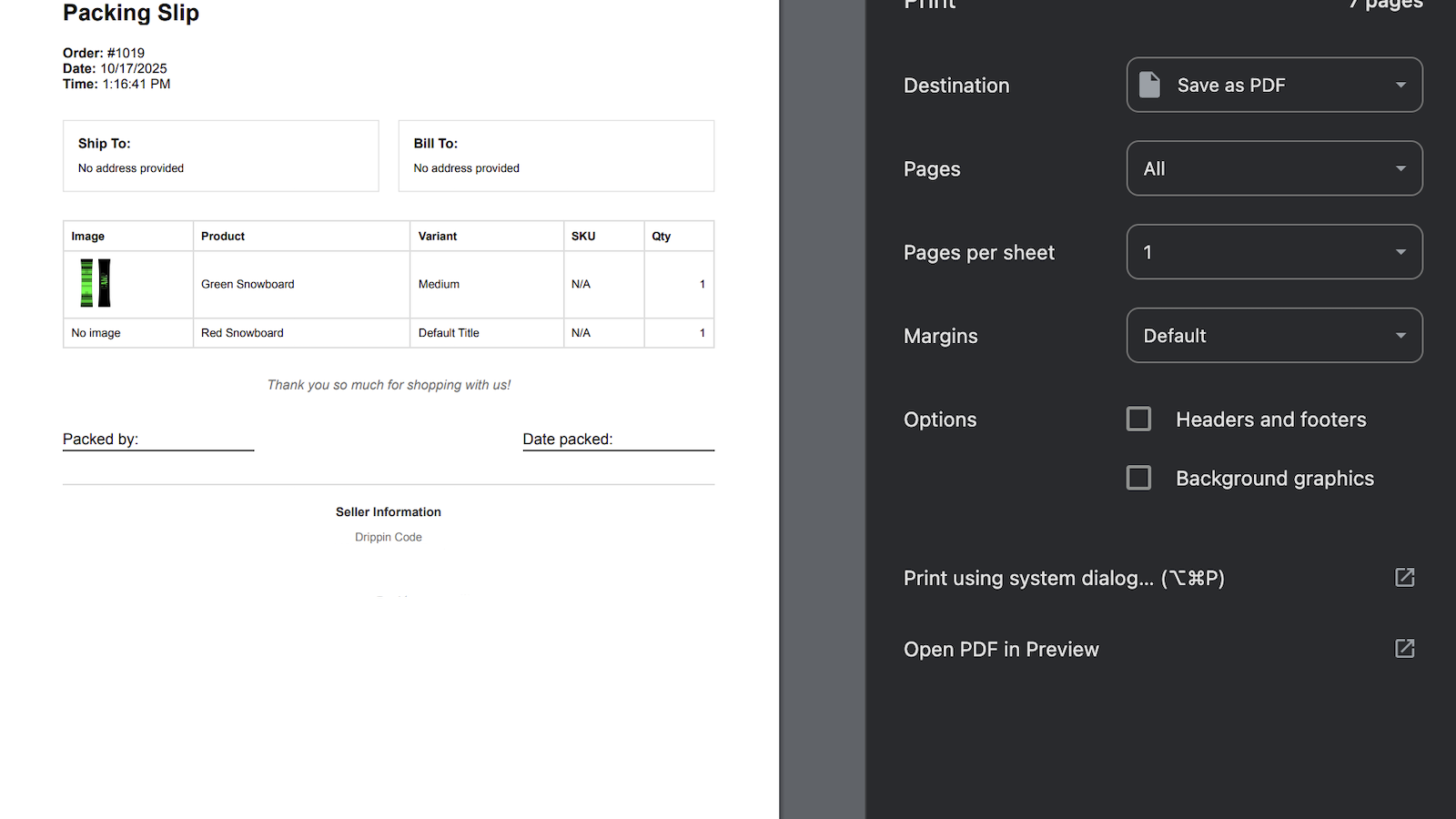Open the Margins dropdown showing Default
Image resolution: width=1456 pixels, height=819 pixels.
pyautogui.click(x=1273, y=335)
